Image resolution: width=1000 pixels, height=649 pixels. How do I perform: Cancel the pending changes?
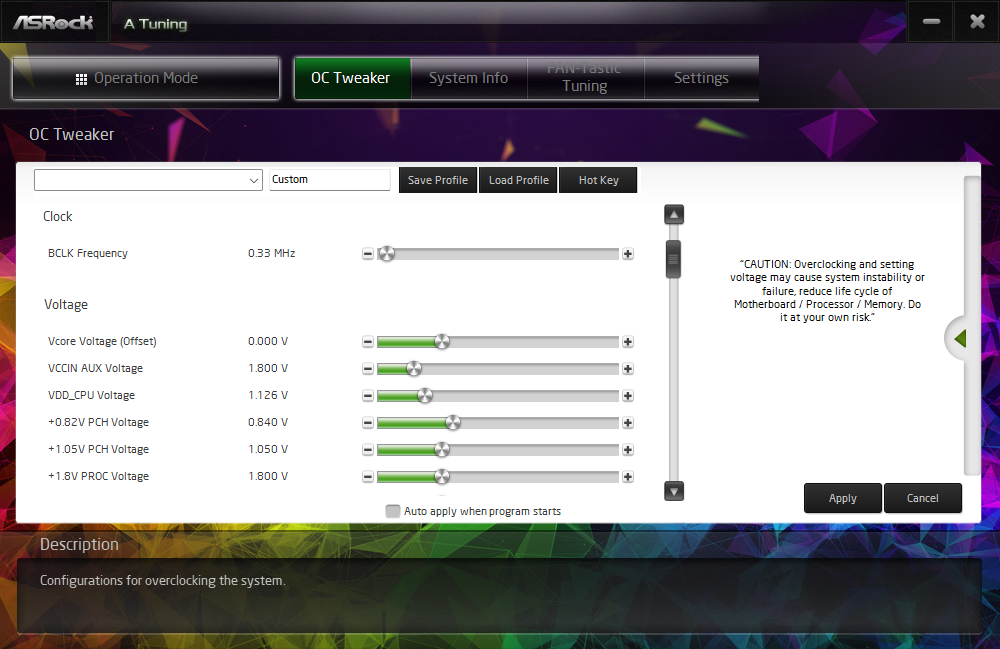[923, 498]
